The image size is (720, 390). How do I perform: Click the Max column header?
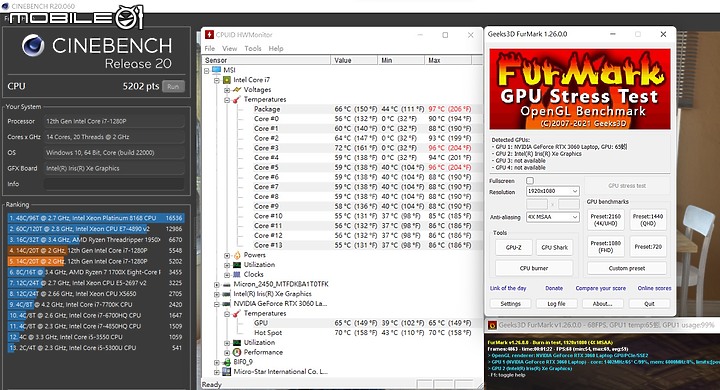(x=448, y=60)
